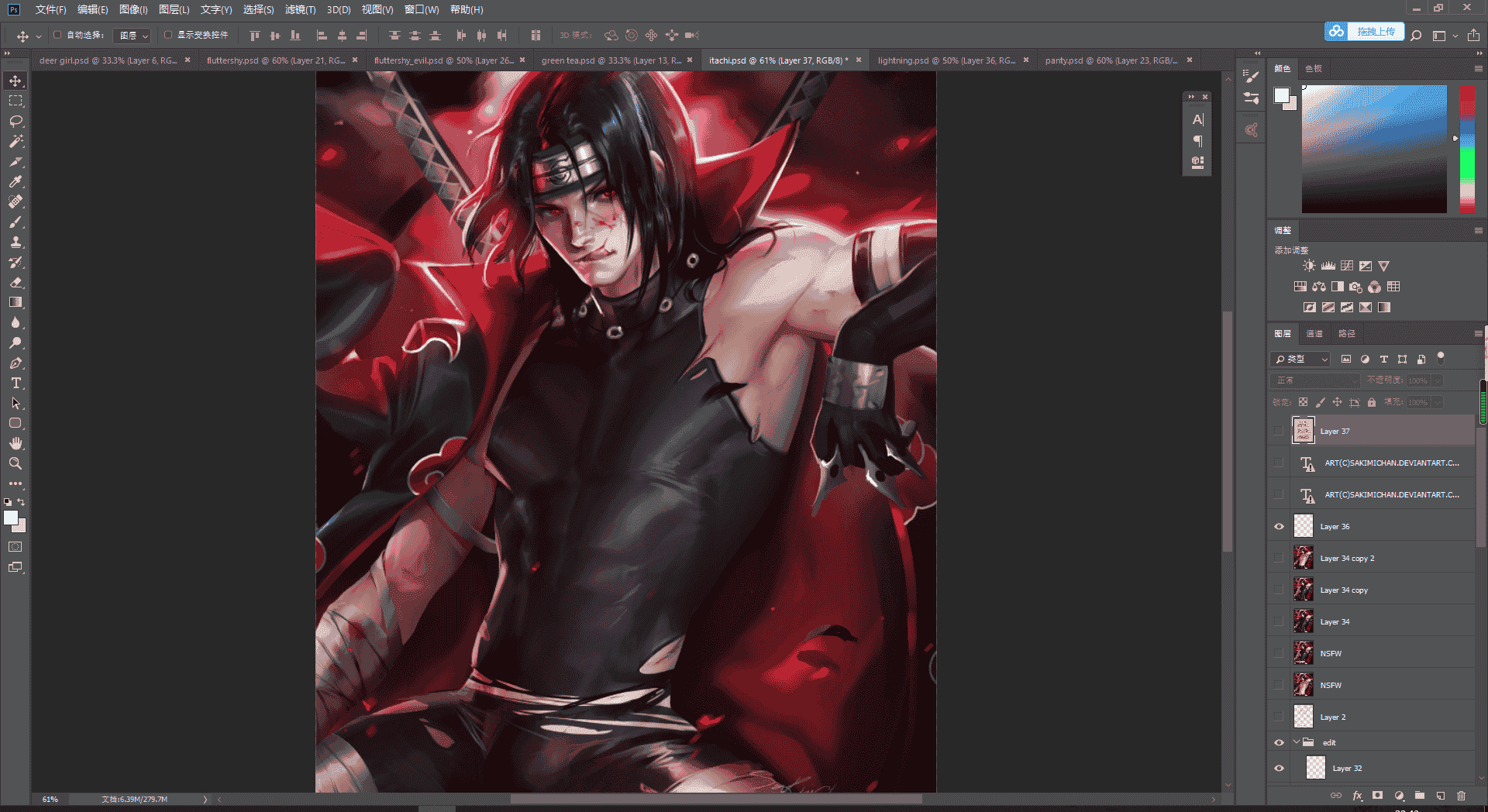This screenshot has width=1488, height=812.
Task: Open the Paths panel tab
Action: tap(1347, 333)
